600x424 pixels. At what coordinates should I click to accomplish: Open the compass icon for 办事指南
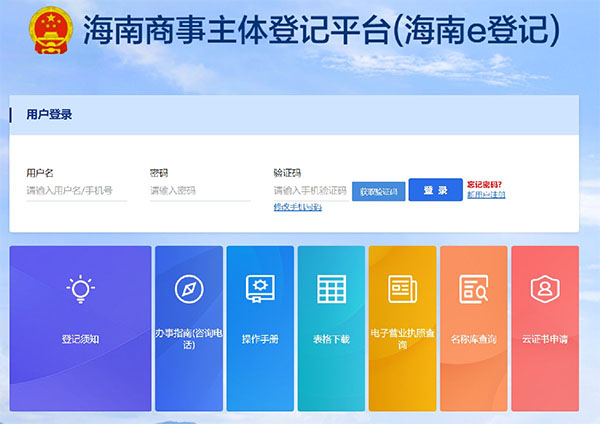click(x=189, y=289)
